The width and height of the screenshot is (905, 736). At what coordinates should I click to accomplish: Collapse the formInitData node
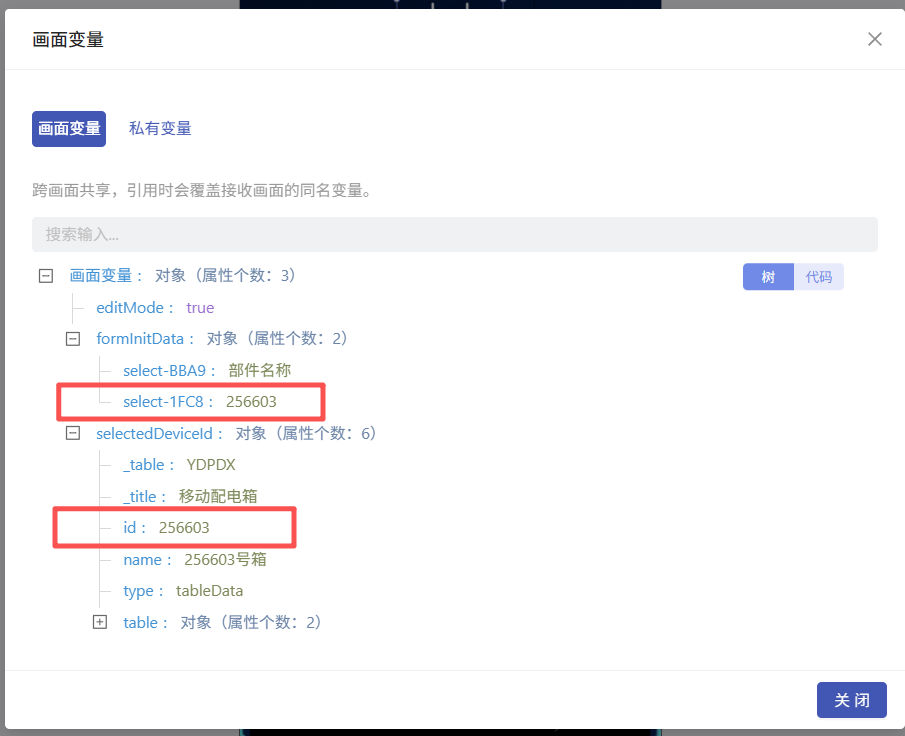tap(72, 339)
